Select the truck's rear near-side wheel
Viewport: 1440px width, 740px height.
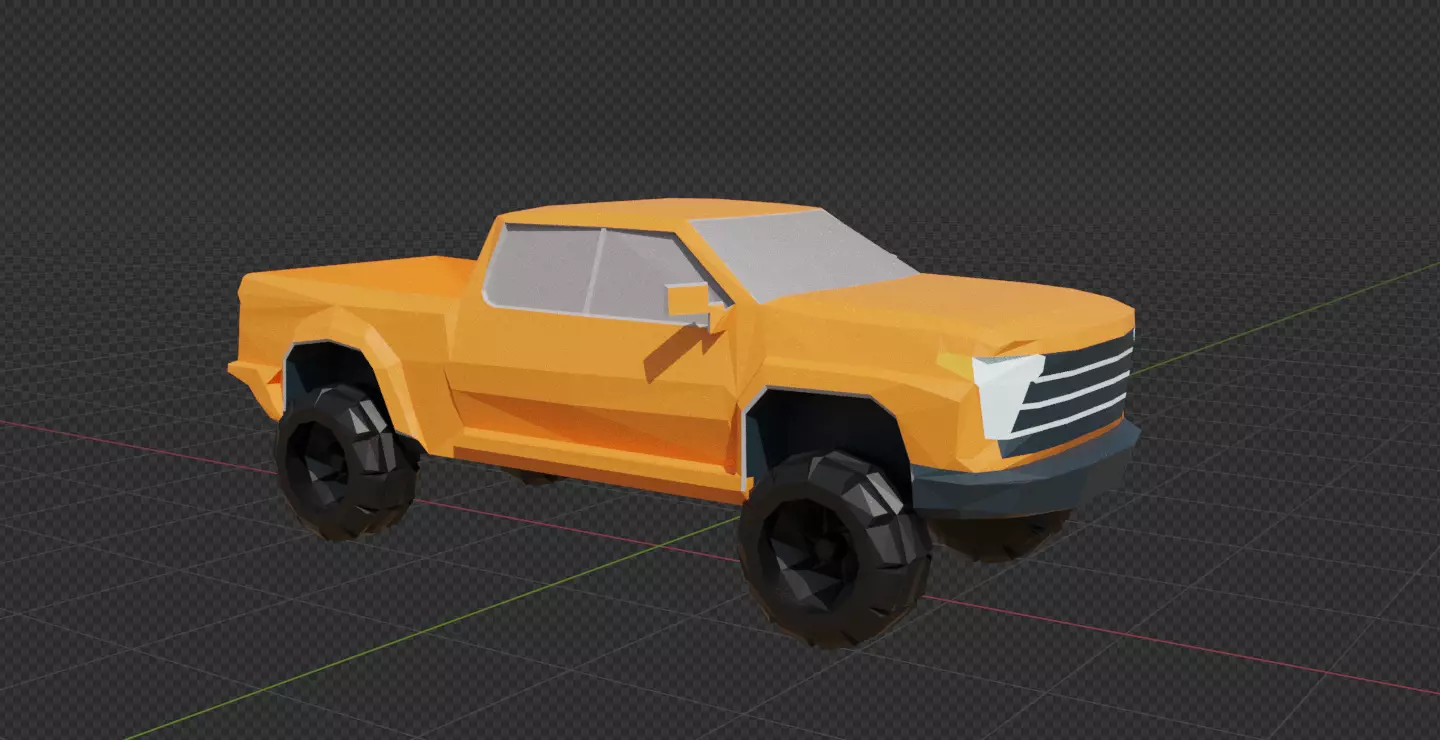coord(347,462)
